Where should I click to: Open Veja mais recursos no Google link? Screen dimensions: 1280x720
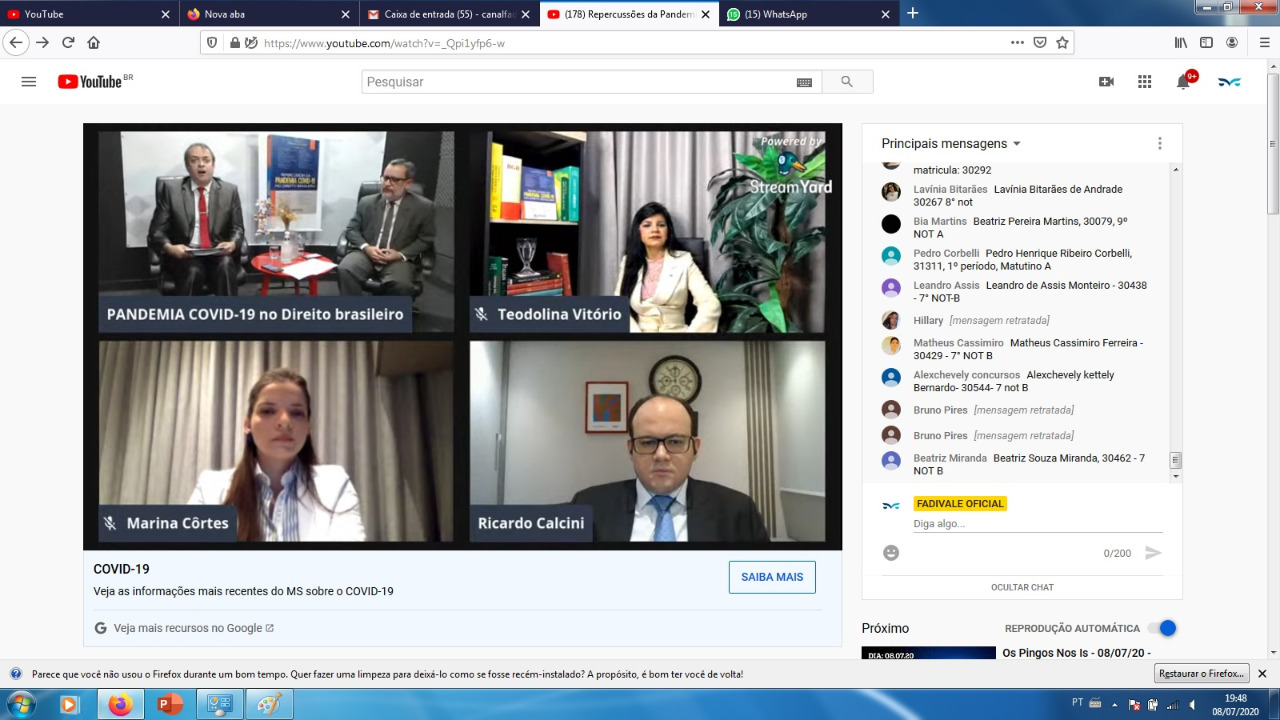[188, 628]
